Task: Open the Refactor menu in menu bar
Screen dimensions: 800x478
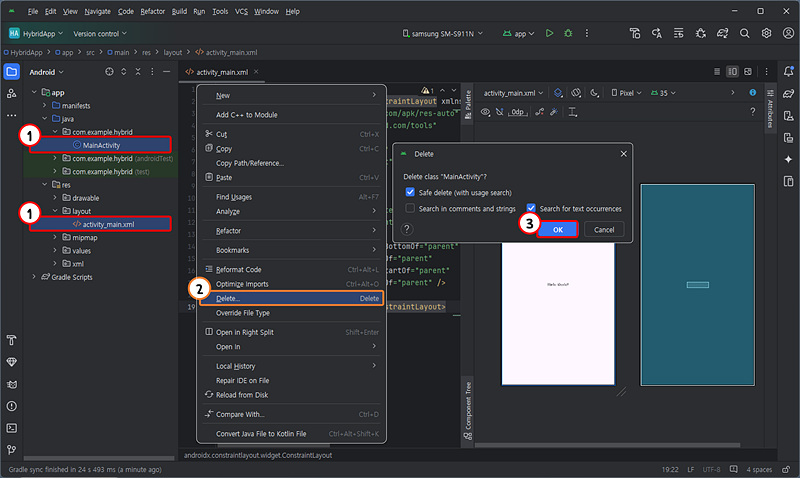Action: coord(153,11)
